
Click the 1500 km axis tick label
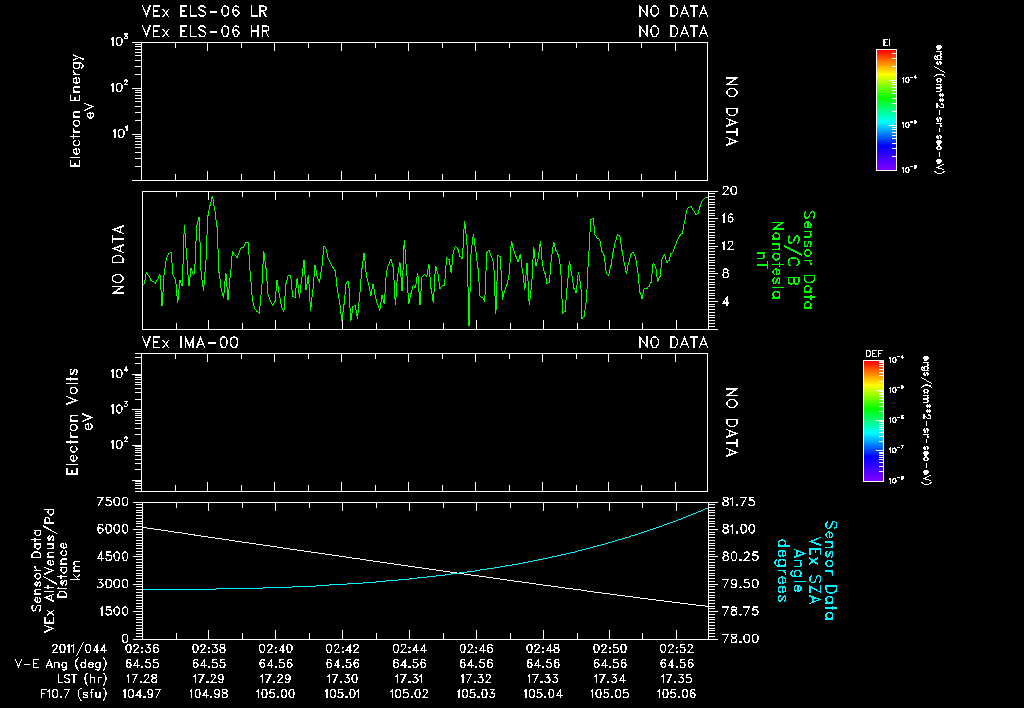112,612
